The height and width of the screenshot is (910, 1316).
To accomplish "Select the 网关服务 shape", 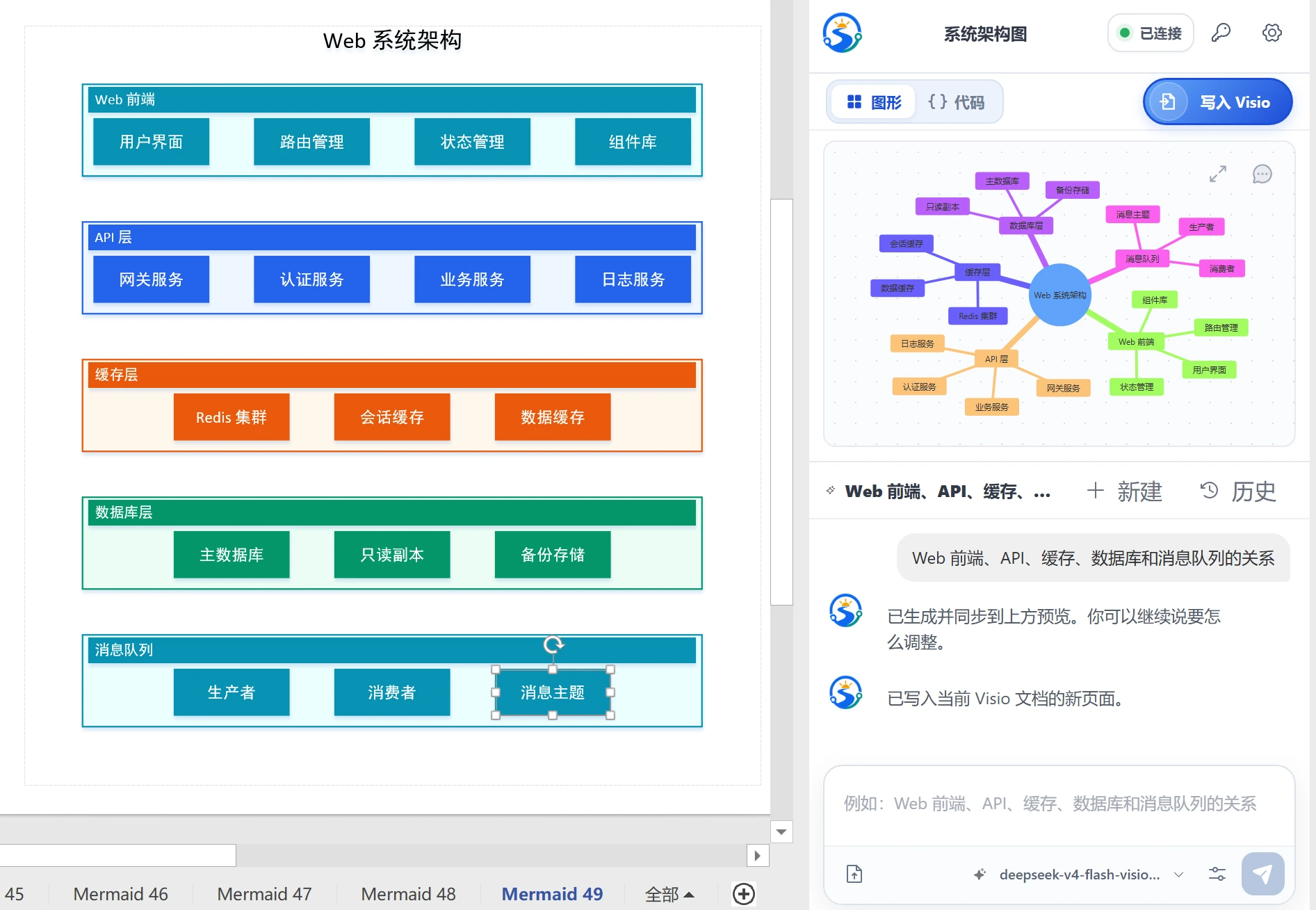I will click(151, 279).
